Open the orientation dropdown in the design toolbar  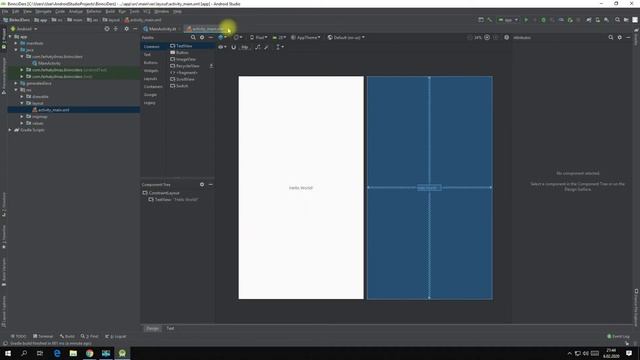238,37
